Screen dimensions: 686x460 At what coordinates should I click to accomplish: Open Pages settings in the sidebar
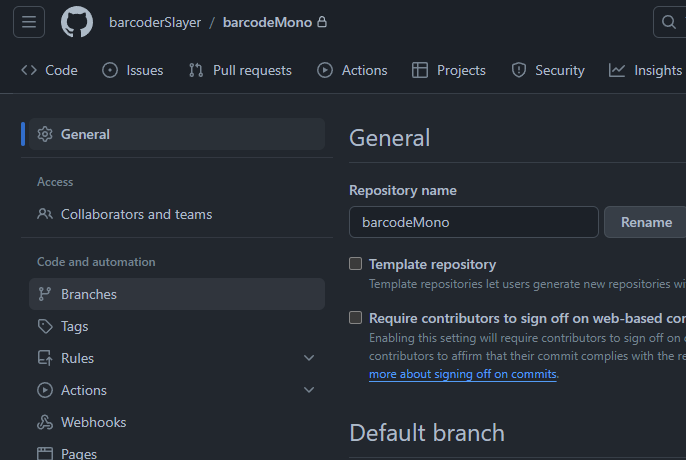[x=78, y=453]
